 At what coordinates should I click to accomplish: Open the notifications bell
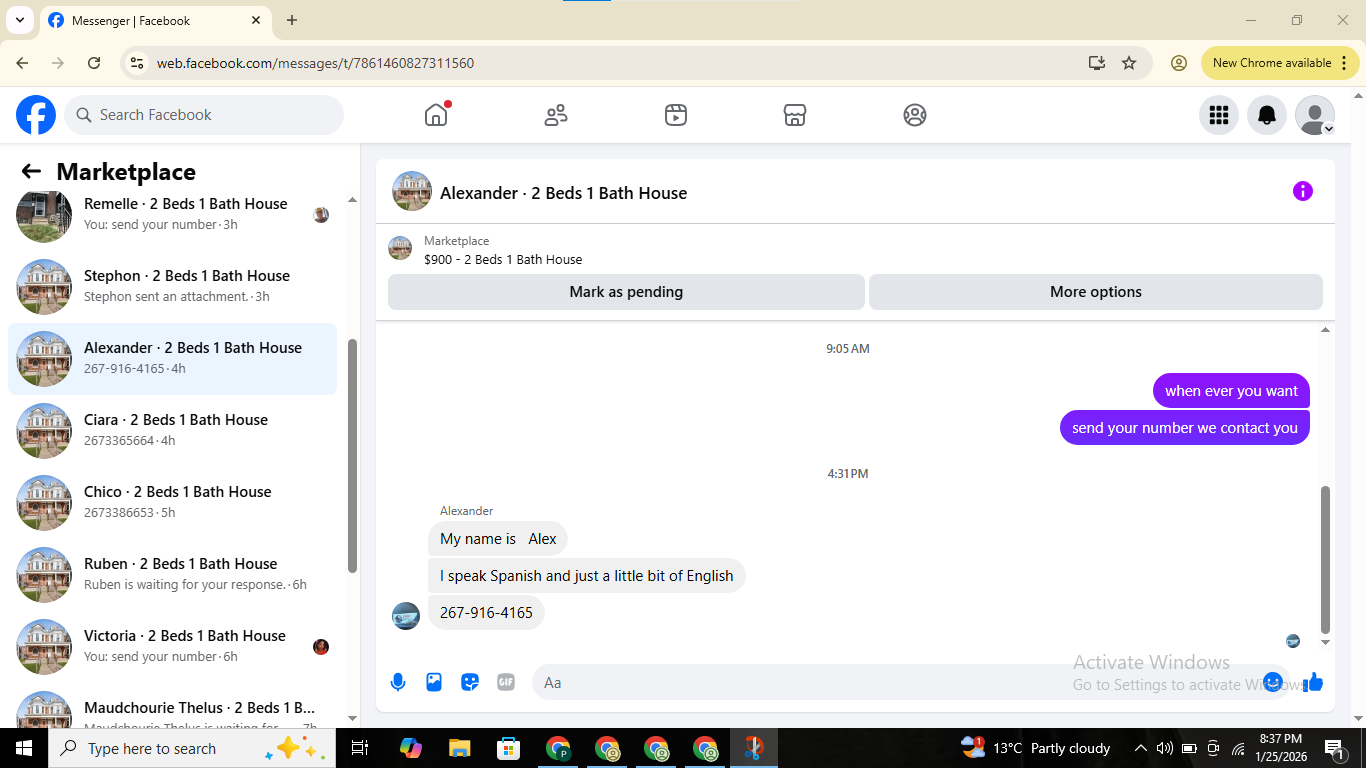1267,115
